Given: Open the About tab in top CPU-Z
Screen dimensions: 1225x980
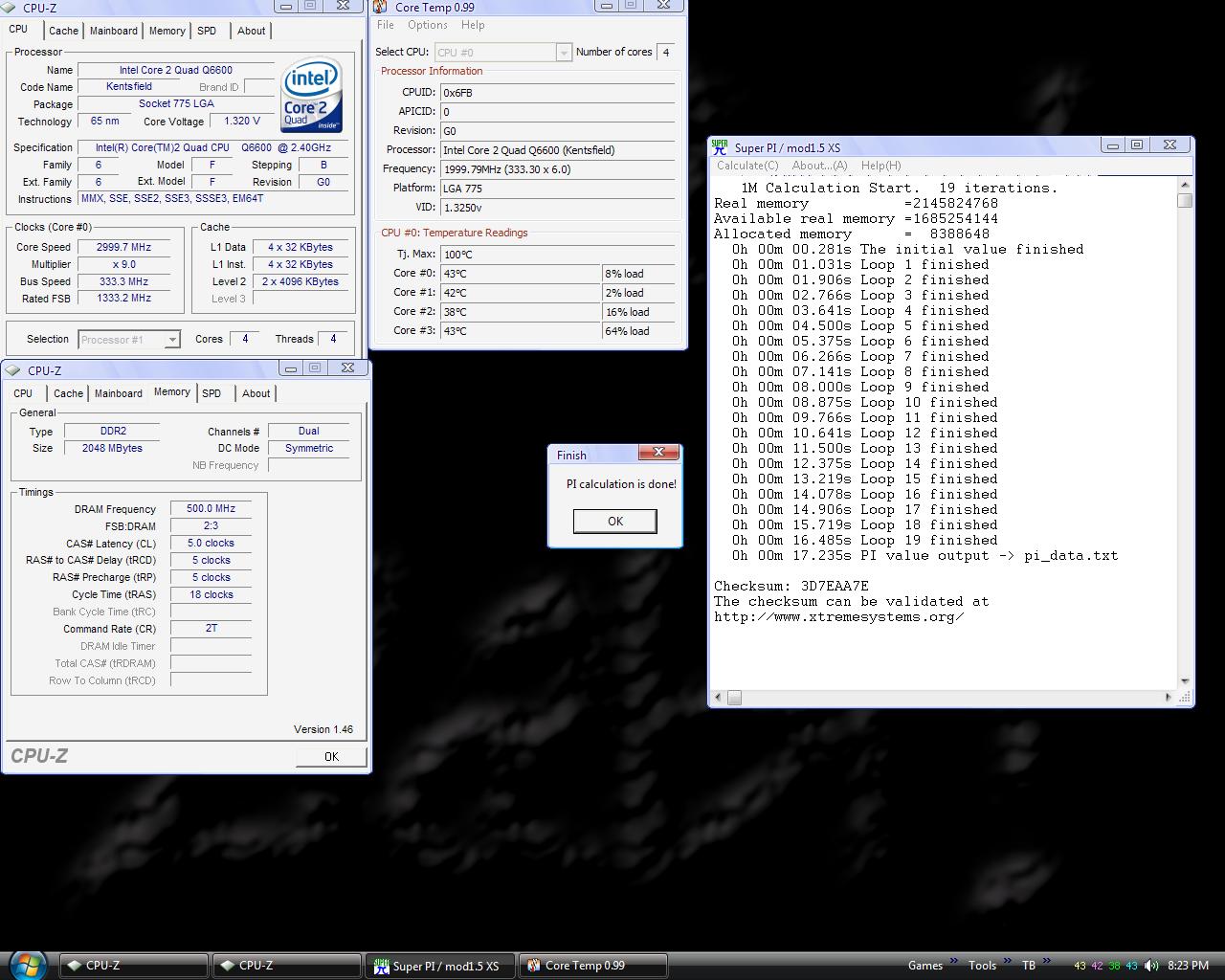Looking at the screenshot, I should 252,31.
